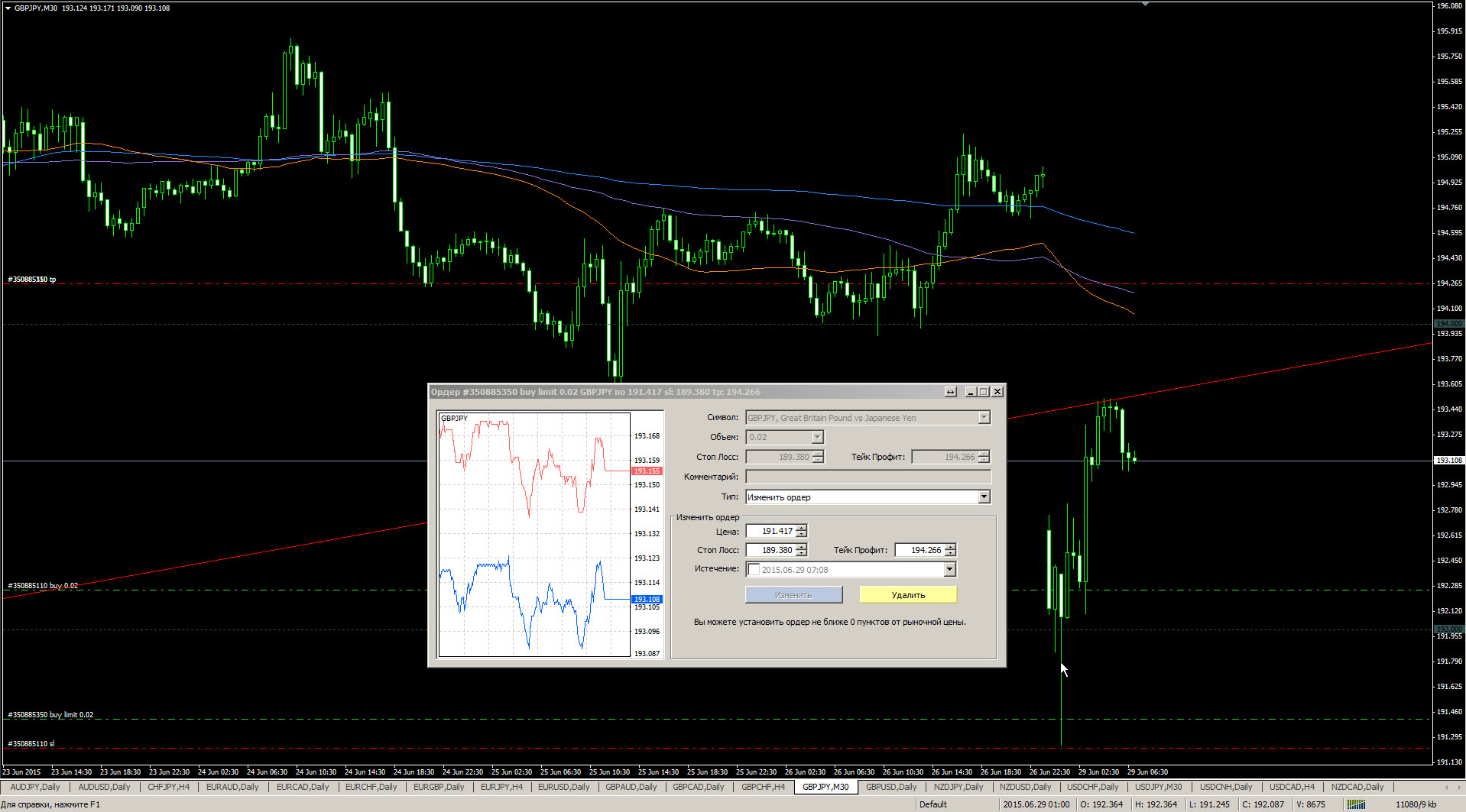The image size is (1466, 812).
Task: Click the #350885350 buy limit 0.02 label
Action: pos(50,715)
